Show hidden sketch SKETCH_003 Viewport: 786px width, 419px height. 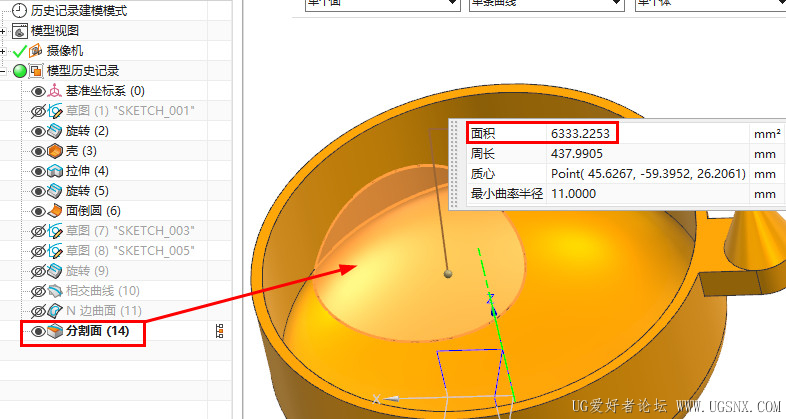[38, 231]
